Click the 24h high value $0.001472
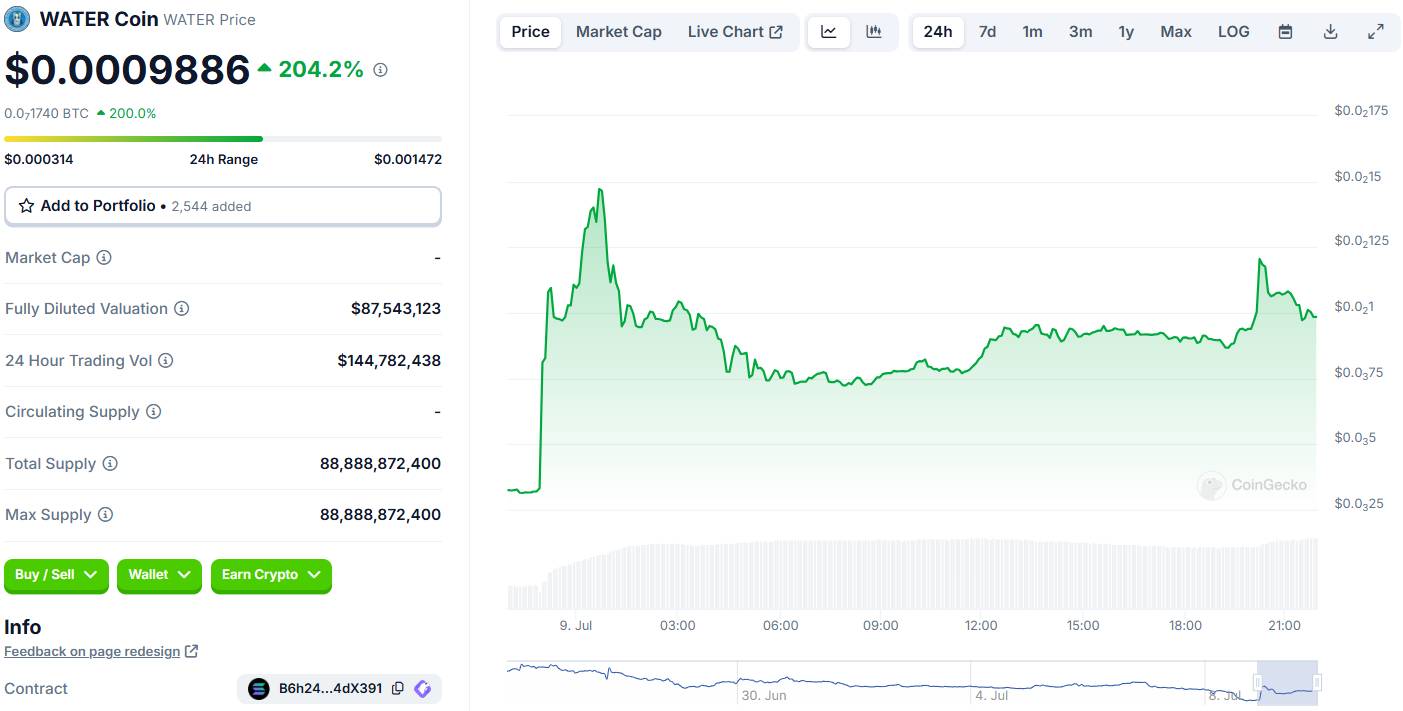This screenshot has height=711, width=1403. (408, 160)
